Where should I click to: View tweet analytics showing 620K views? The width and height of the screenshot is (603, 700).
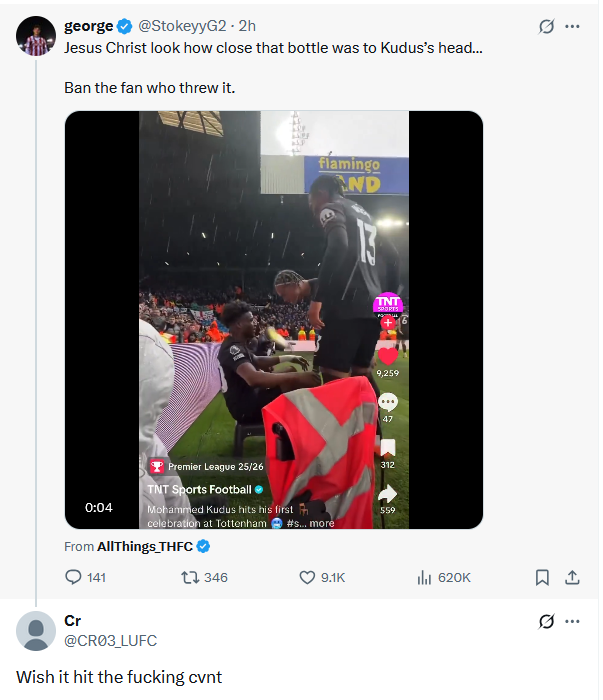tap(424, 577)
